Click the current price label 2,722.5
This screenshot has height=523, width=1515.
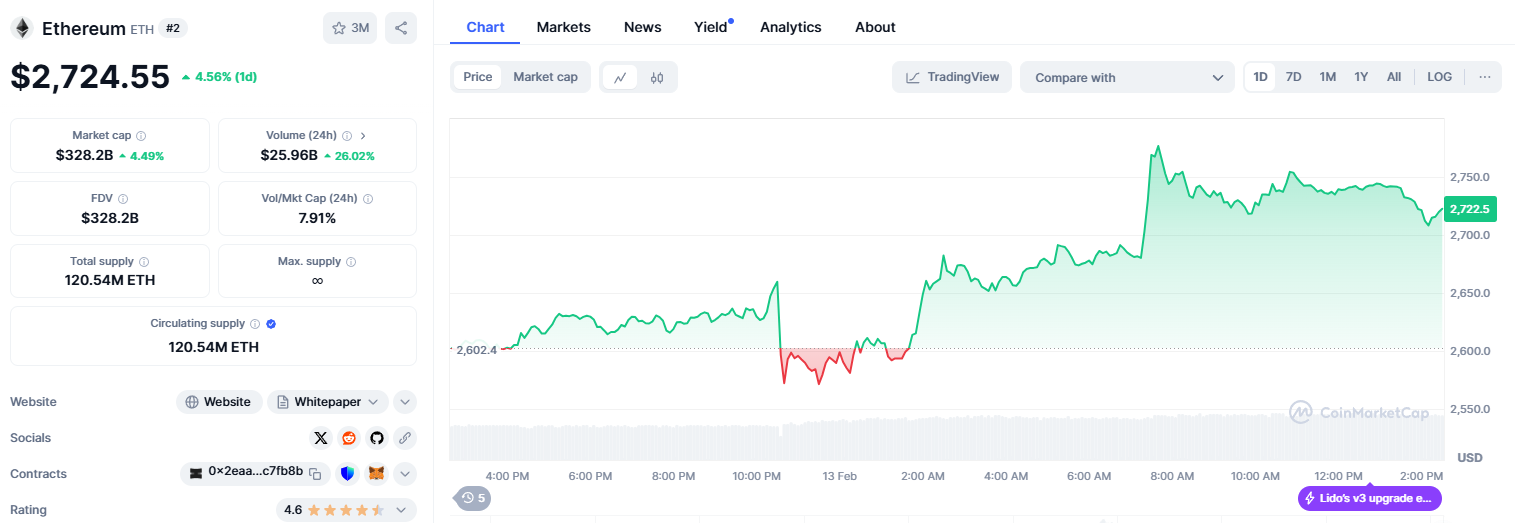coord(1470,209)
